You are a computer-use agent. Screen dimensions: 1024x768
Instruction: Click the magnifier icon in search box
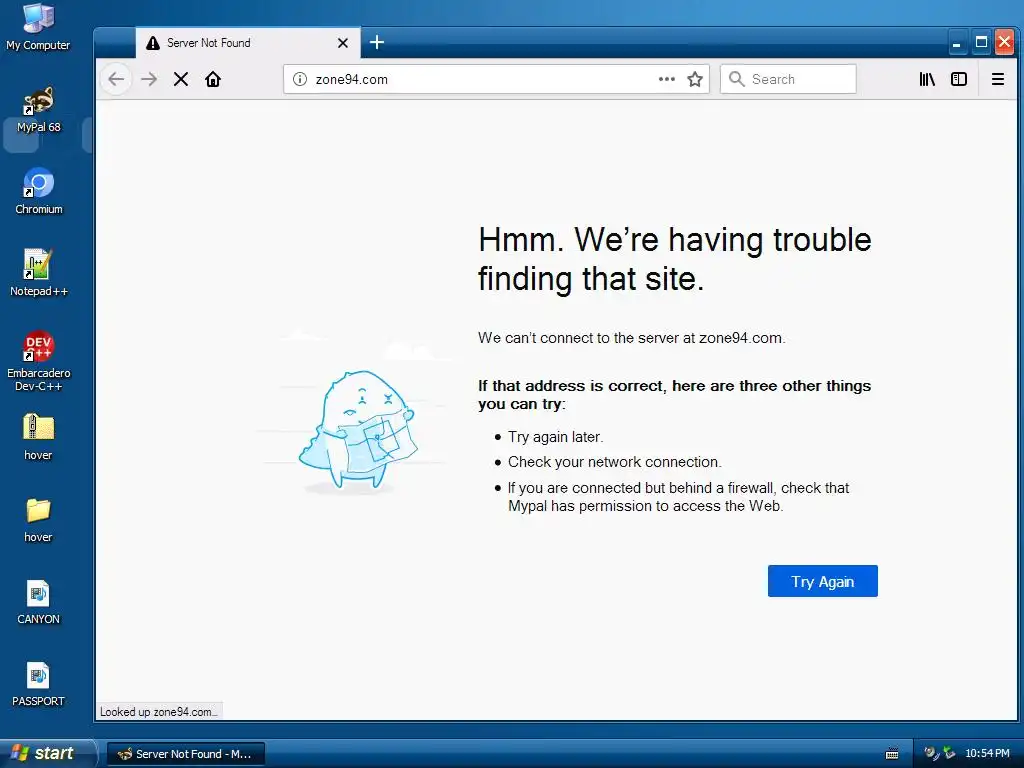pyautogui.click(x=737, y=79)
